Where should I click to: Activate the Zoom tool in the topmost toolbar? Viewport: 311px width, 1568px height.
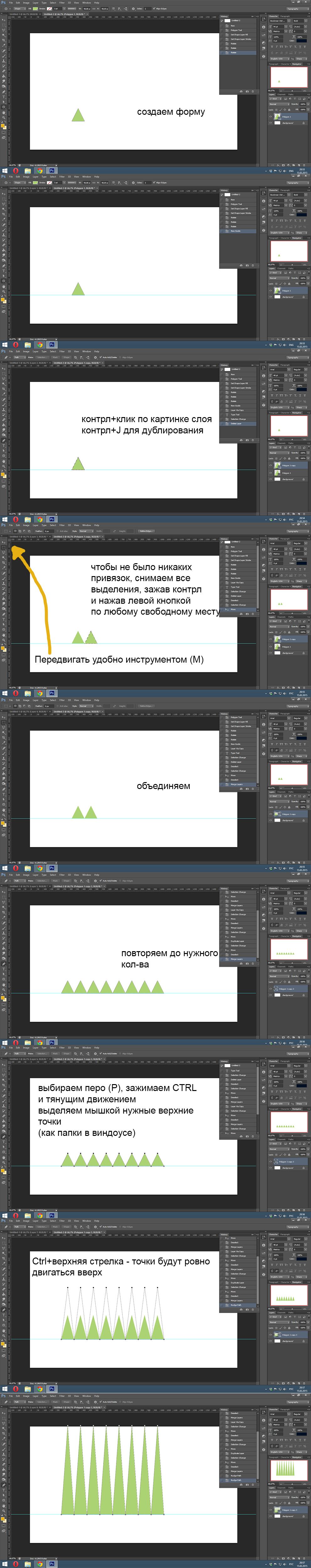point(4,117)
